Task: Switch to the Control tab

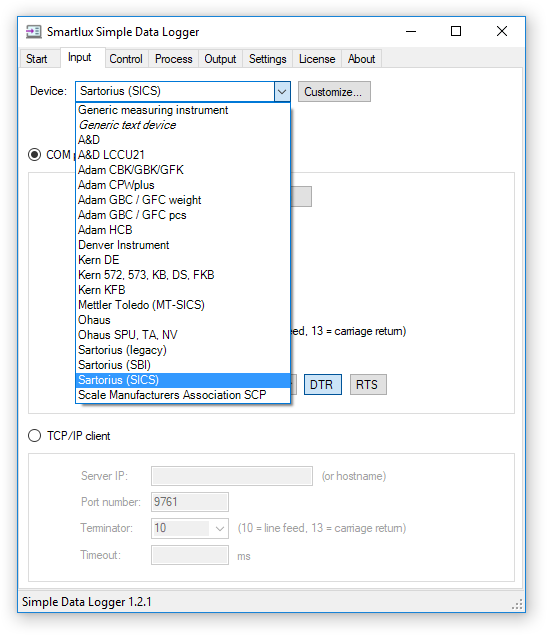Action: click(126, 59)
